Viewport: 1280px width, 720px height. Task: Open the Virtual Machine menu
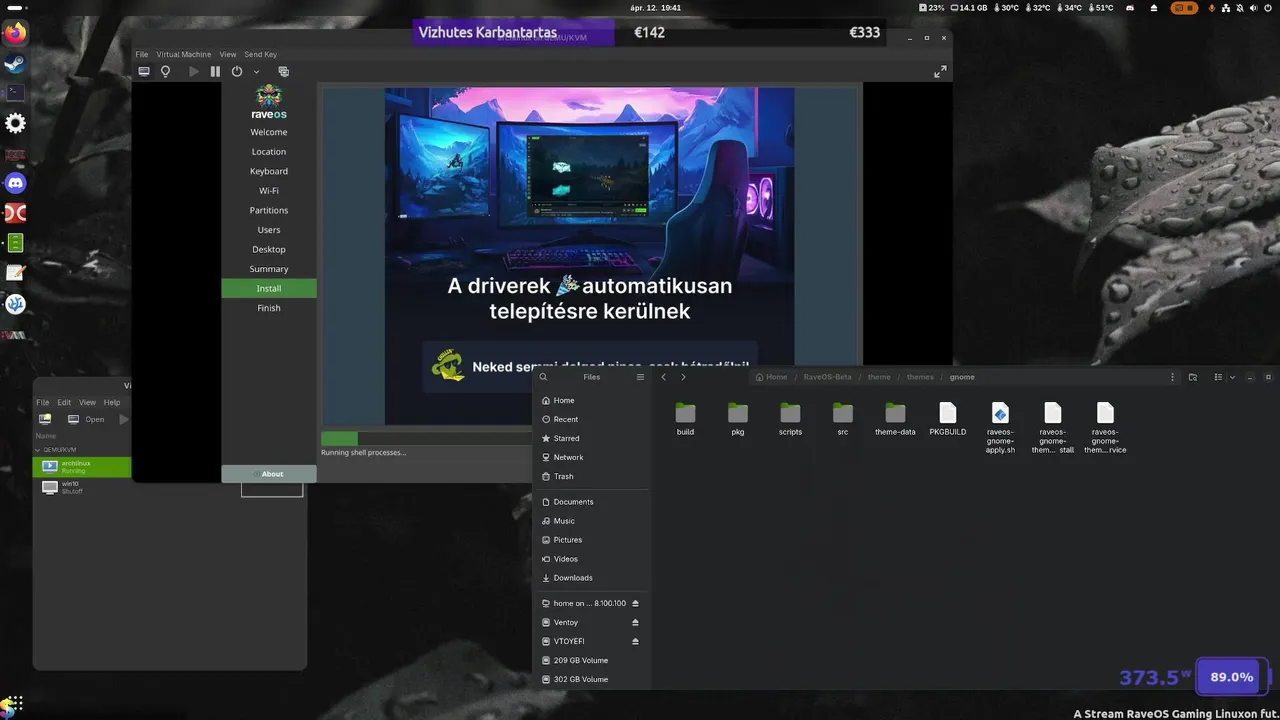pos(184,54)
